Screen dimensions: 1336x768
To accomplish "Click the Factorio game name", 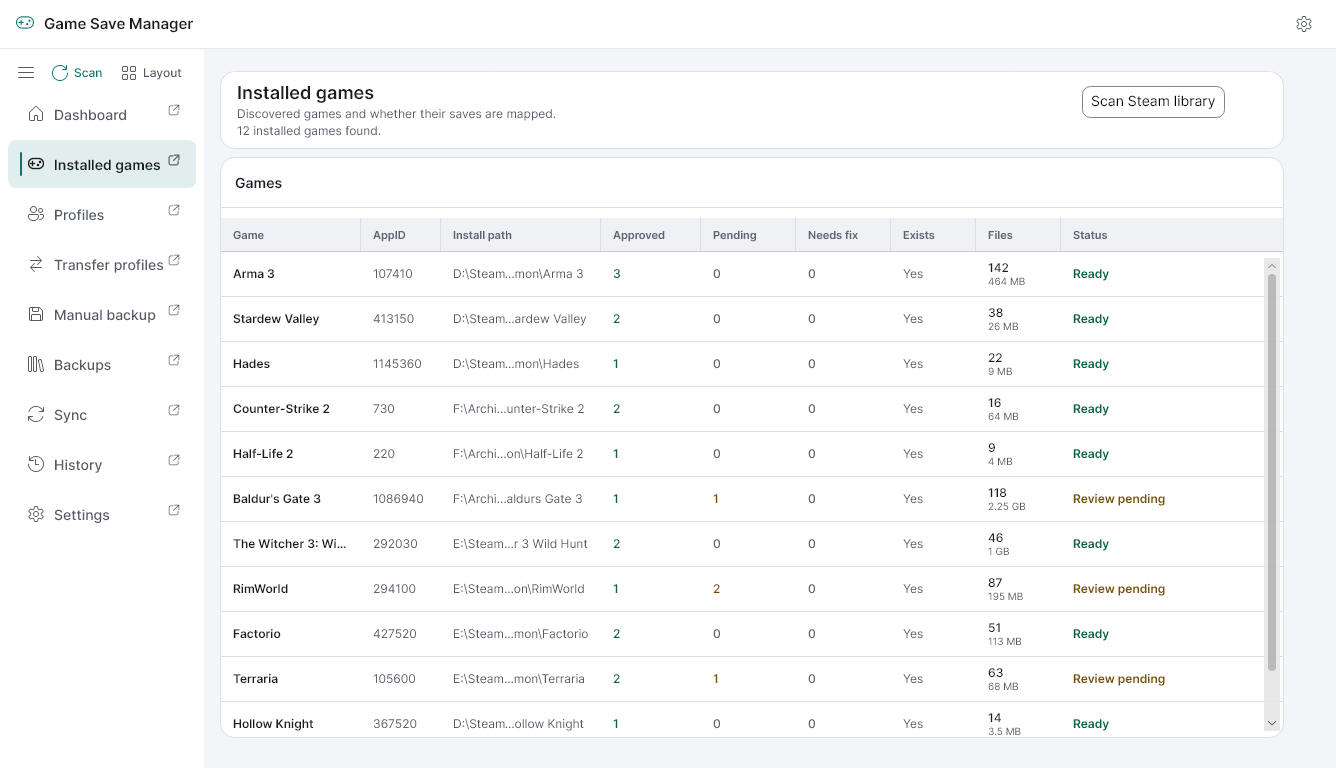I will [257, 634].
